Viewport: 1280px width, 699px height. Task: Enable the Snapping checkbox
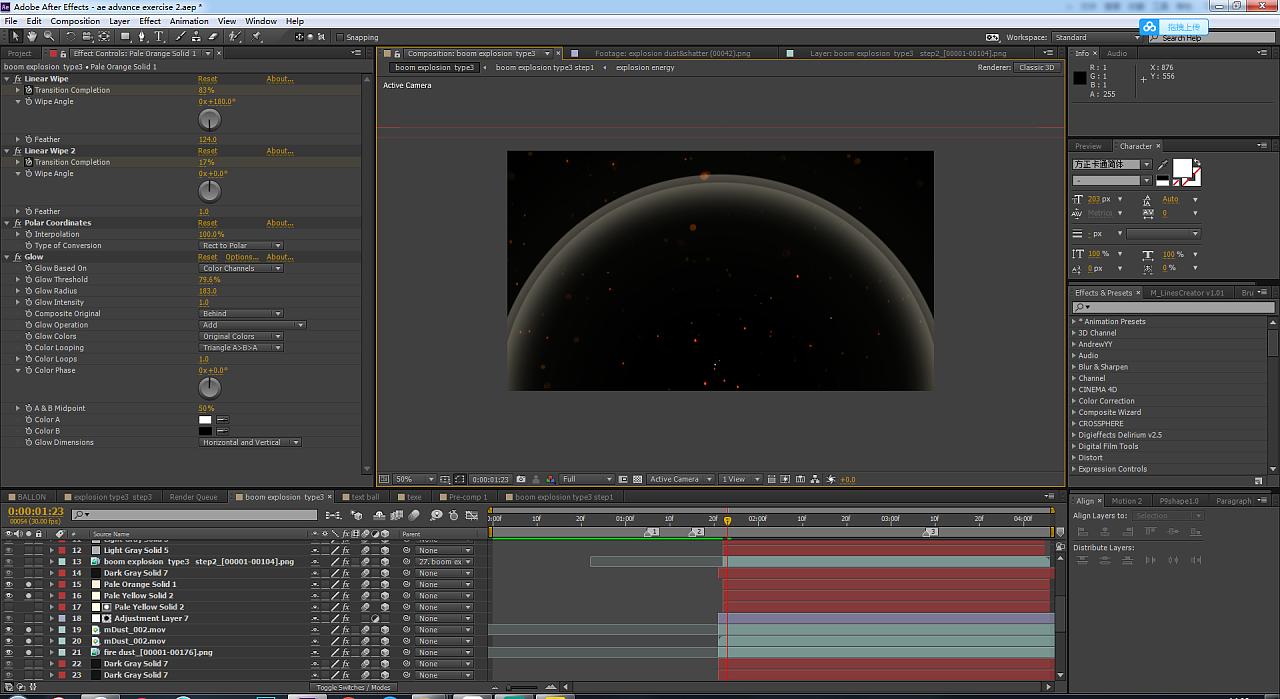coord(339,38)
